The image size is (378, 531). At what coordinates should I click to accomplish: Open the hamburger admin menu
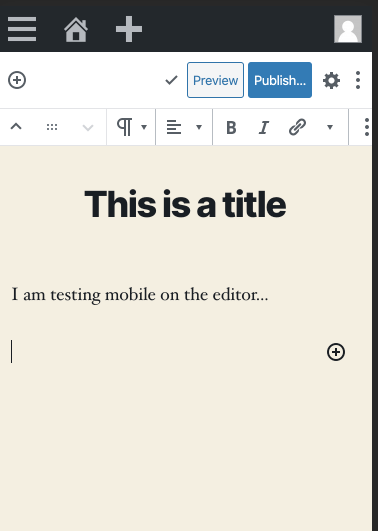(22, 29)
